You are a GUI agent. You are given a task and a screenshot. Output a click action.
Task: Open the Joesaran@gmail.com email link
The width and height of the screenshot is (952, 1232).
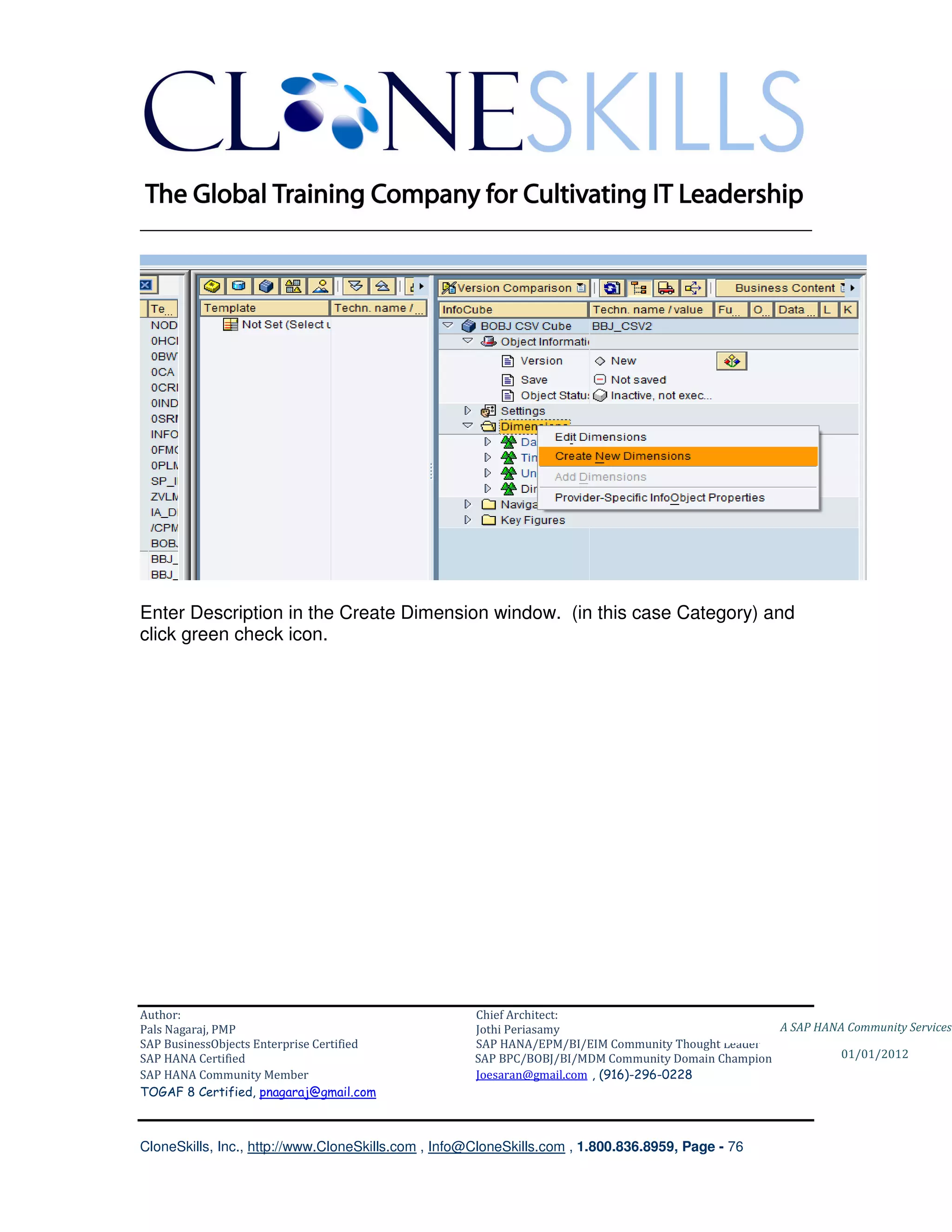(531, 1075)
